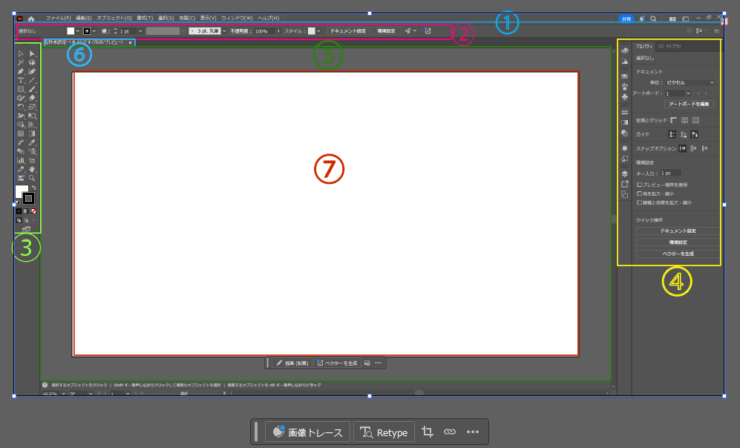Toggle transparency grid in 定規とグリッド row
The image size is (740, 448).
coord(696,120)
